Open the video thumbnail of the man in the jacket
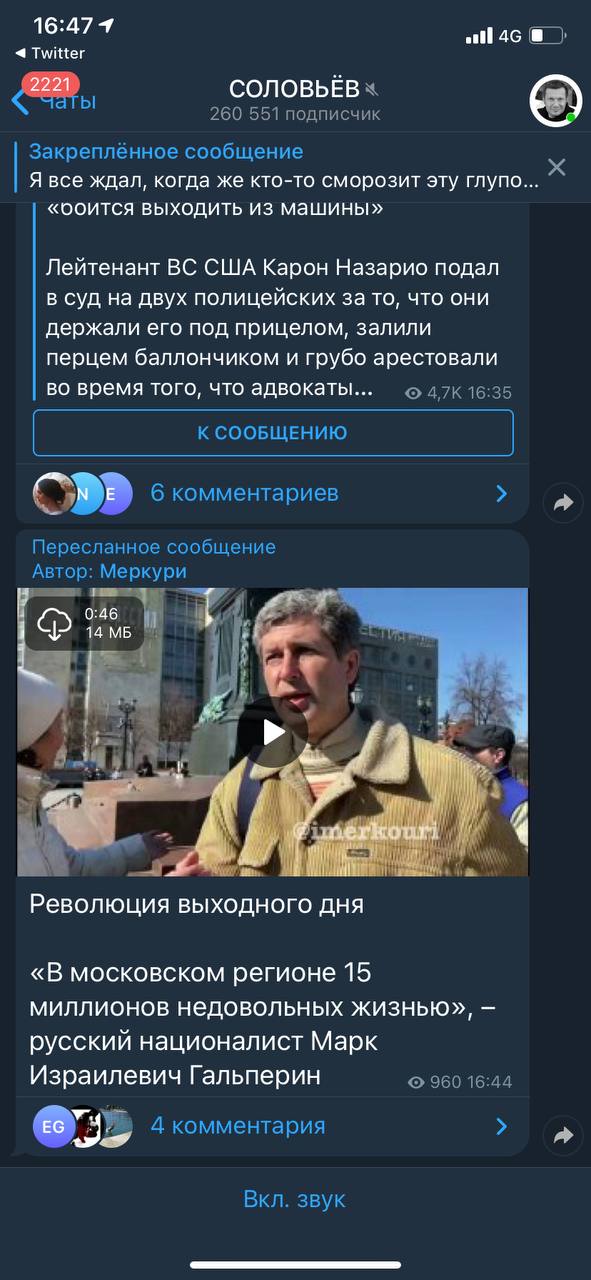 tap(273, 732)
